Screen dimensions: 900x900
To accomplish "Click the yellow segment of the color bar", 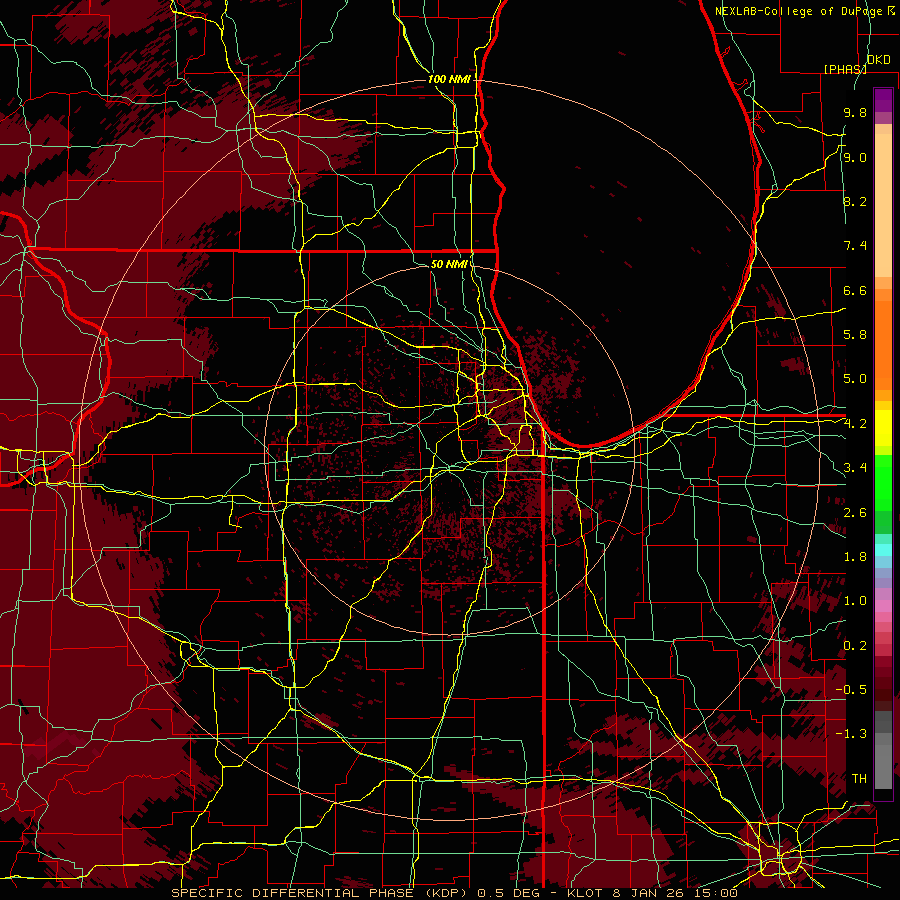I will click(883, 428).
